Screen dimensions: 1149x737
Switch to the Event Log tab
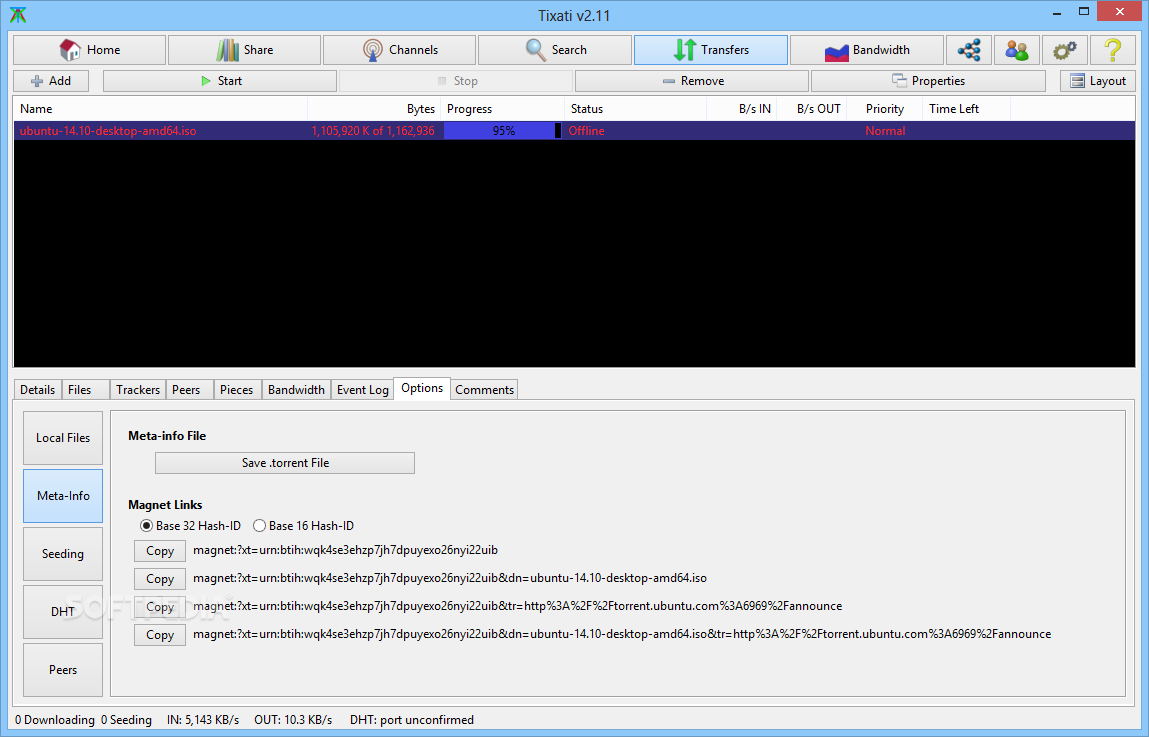click(x=363, y=390)
